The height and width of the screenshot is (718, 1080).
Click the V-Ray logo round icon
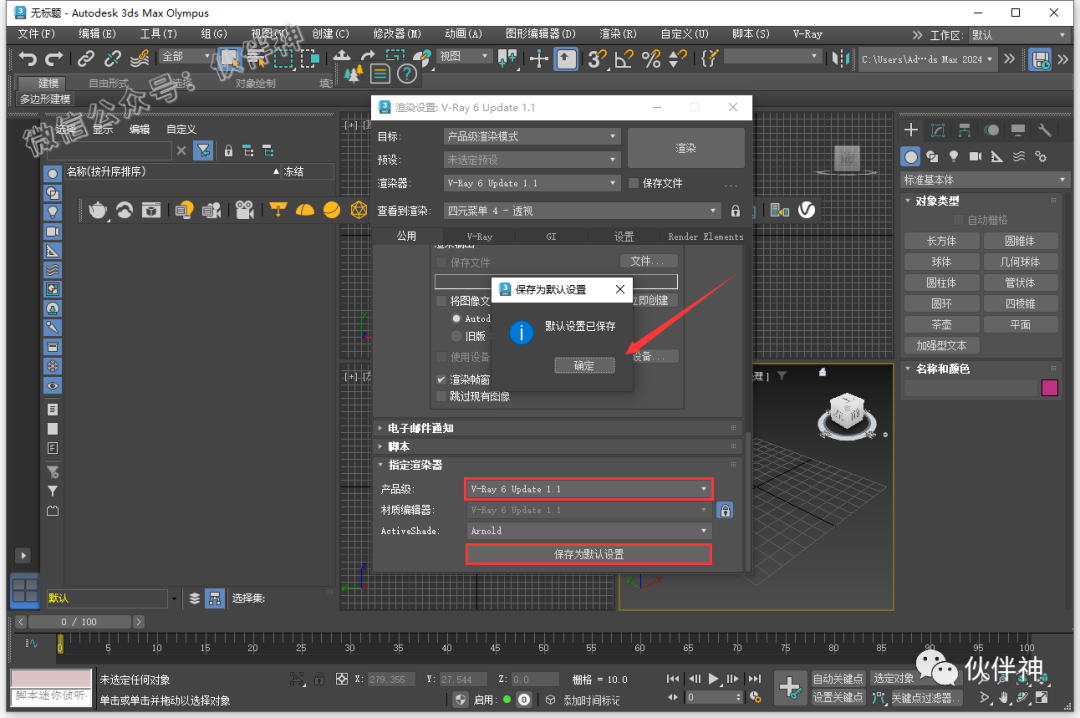pos(807,209)
